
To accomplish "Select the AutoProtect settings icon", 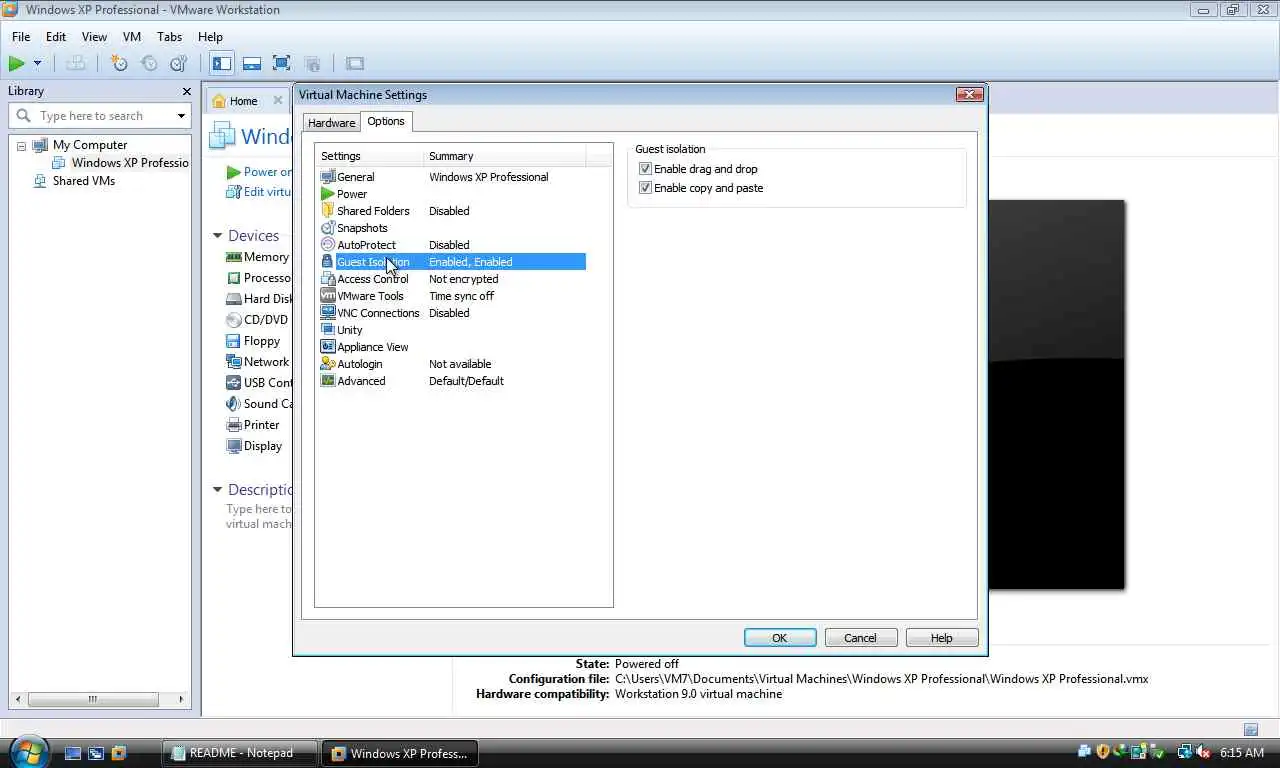I will 328,245.
